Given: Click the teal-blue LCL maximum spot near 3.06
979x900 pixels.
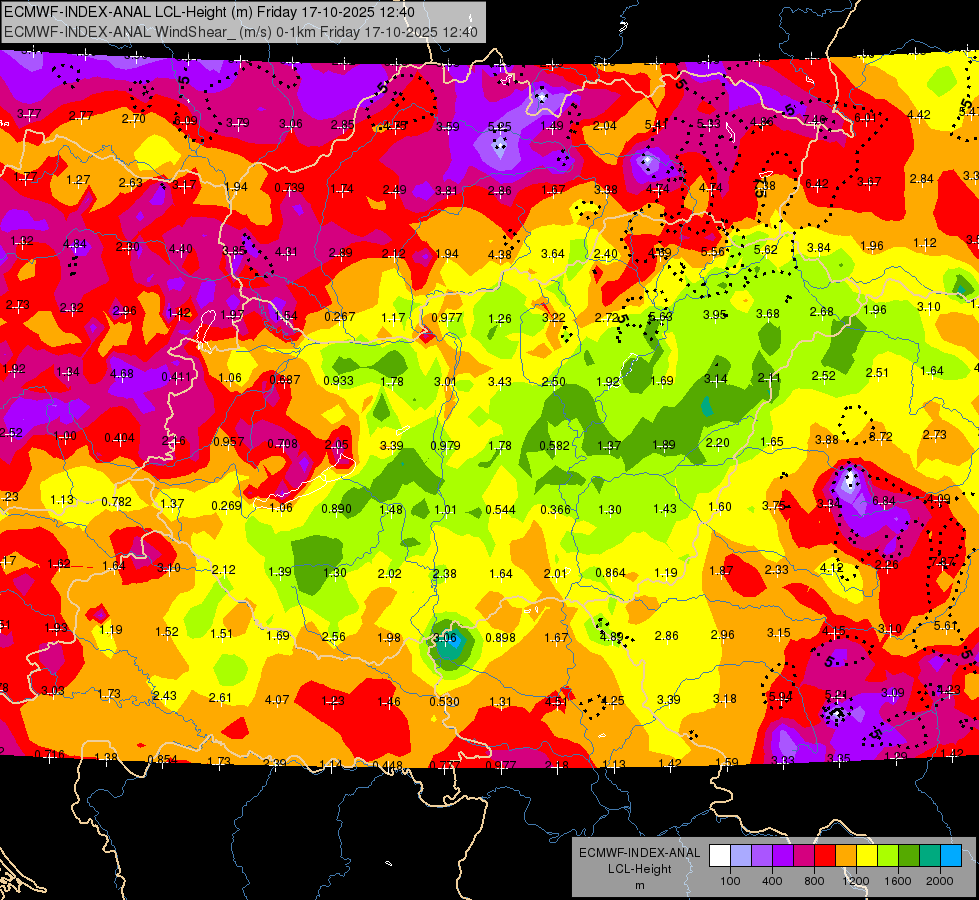Looking at the screenshot, I should tap(449, 646).
